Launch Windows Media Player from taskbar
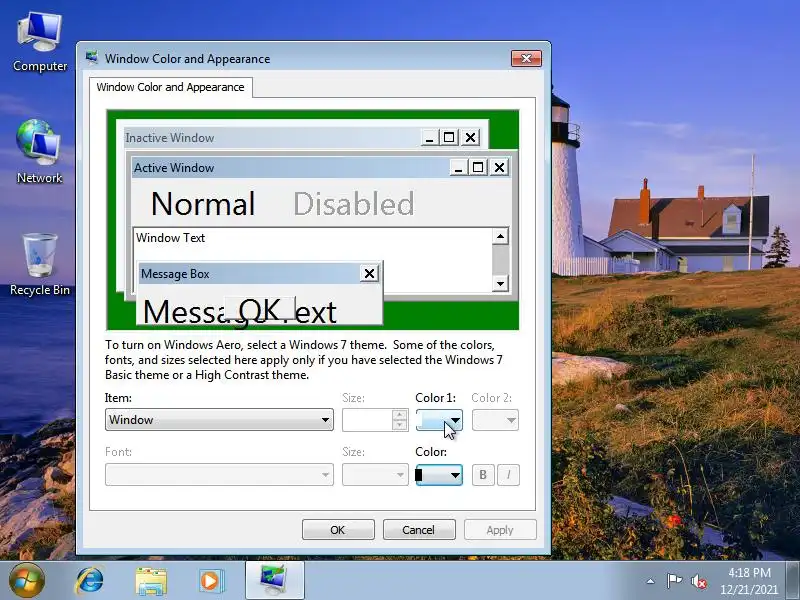The width and height of the screenshot is (800, 600). [x=211, y=581]
